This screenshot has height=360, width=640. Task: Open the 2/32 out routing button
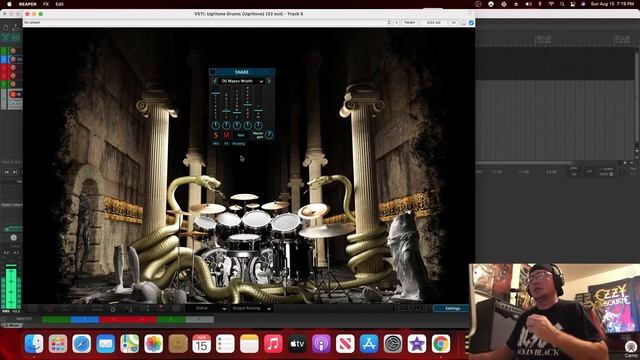click(x=433, y=22)
